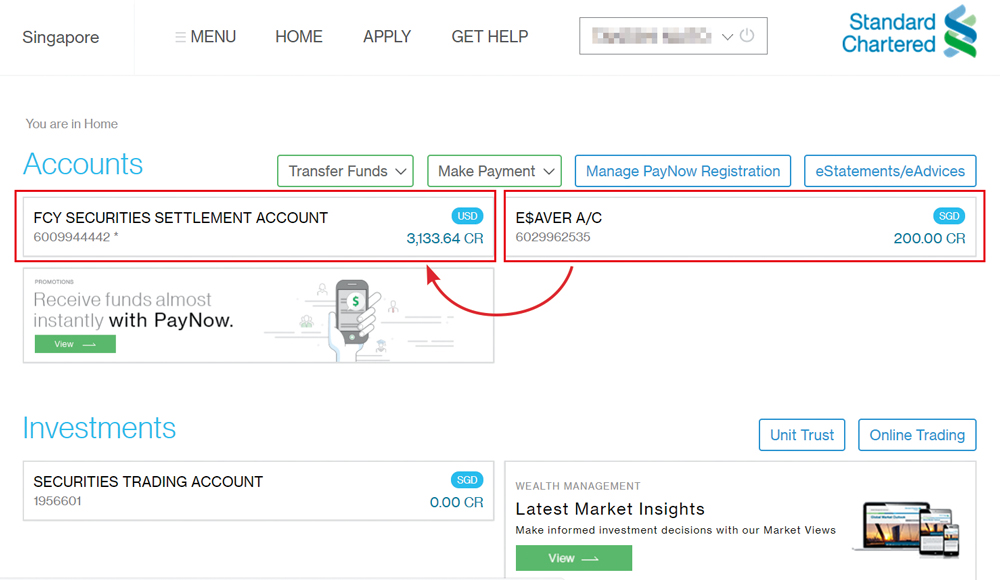The image size is (1000, 580).
Task: Click the SGD badge on E$AVER account
Action: (x=949, y=216)
